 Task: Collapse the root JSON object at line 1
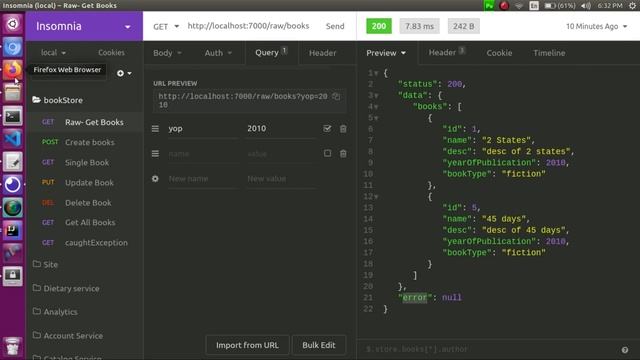[376, 73]
